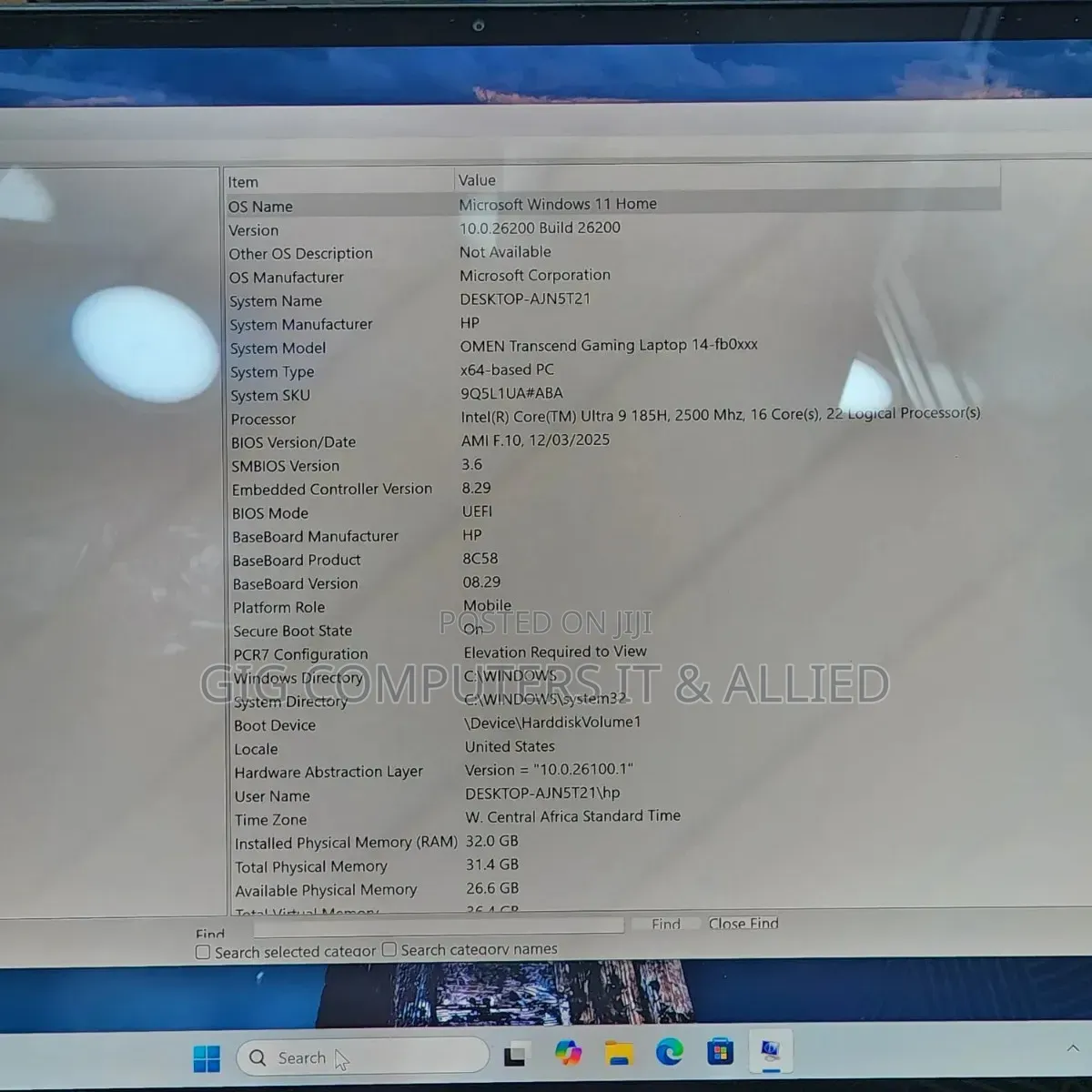Select the Version row
1092x1092 pixels.
coord(613,228)
